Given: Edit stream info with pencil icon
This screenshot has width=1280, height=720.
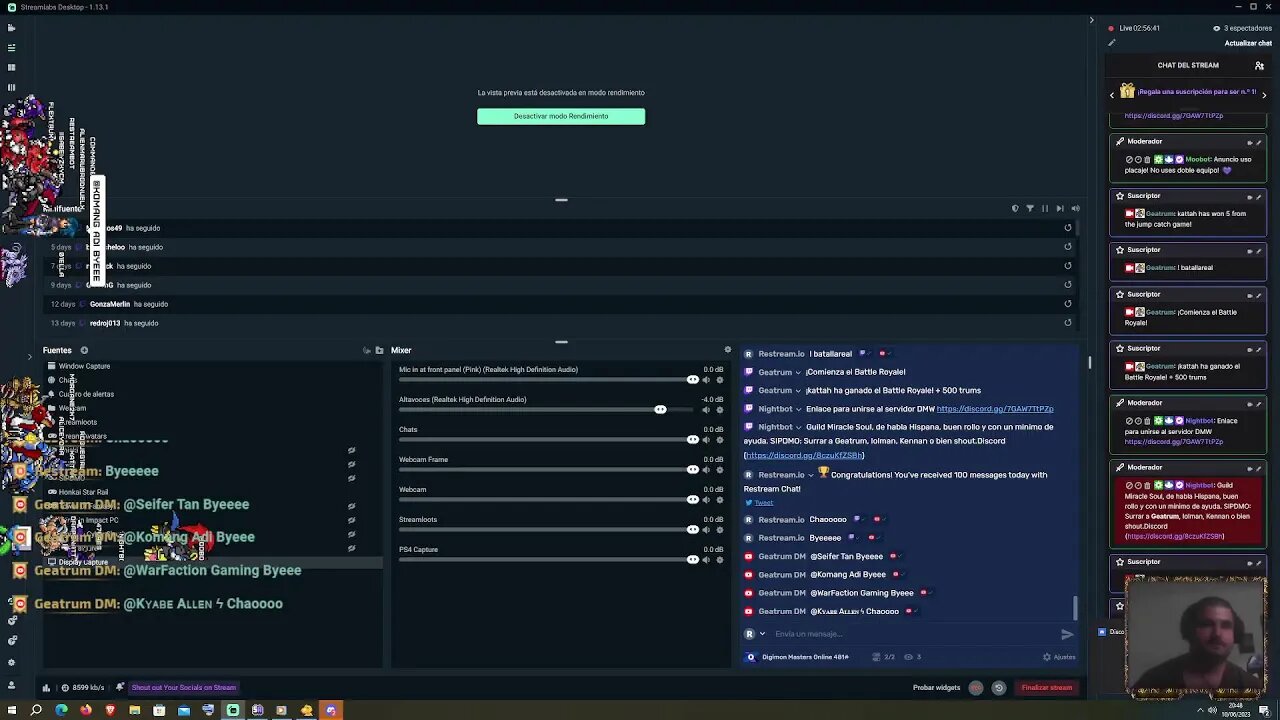Looking at the screenshot, I should pos(1111,43).
